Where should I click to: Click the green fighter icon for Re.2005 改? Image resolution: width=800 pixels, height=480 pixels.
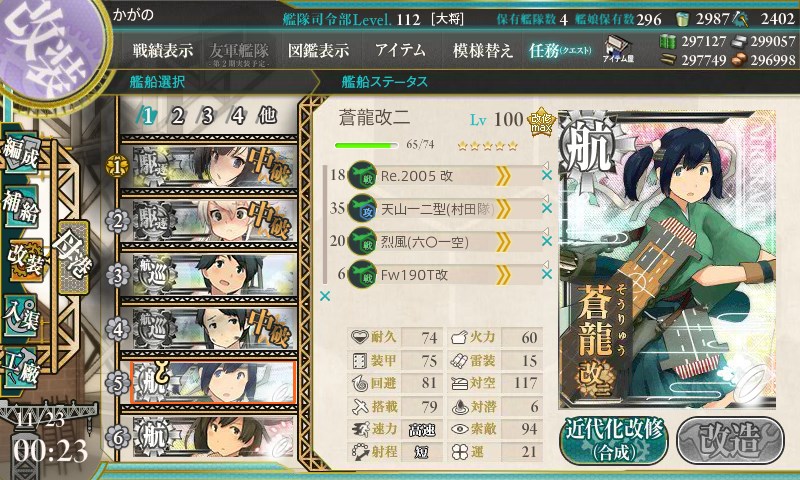click(x=362, y=175)
